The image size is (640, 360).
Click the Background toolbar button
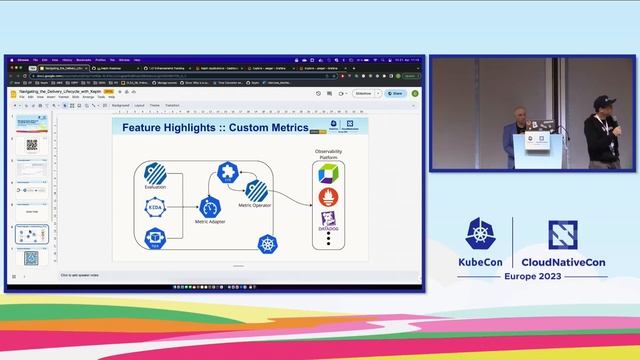120,105
